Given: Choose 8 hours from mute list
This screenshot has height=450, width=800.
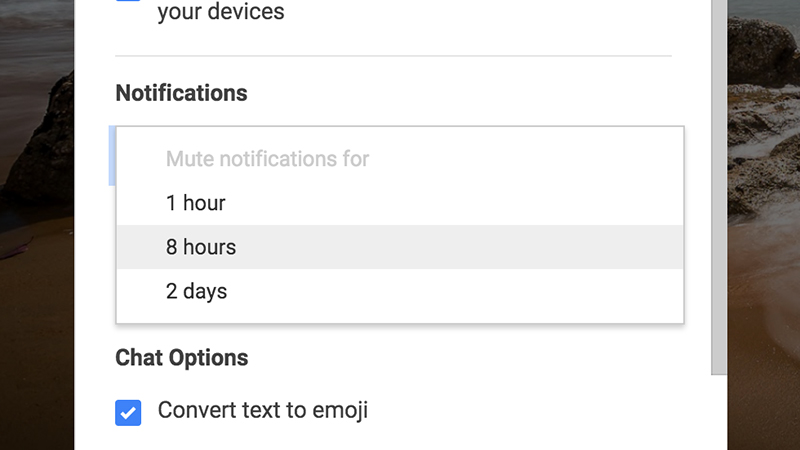Looking at the screenshot, I should pos(400,247).
